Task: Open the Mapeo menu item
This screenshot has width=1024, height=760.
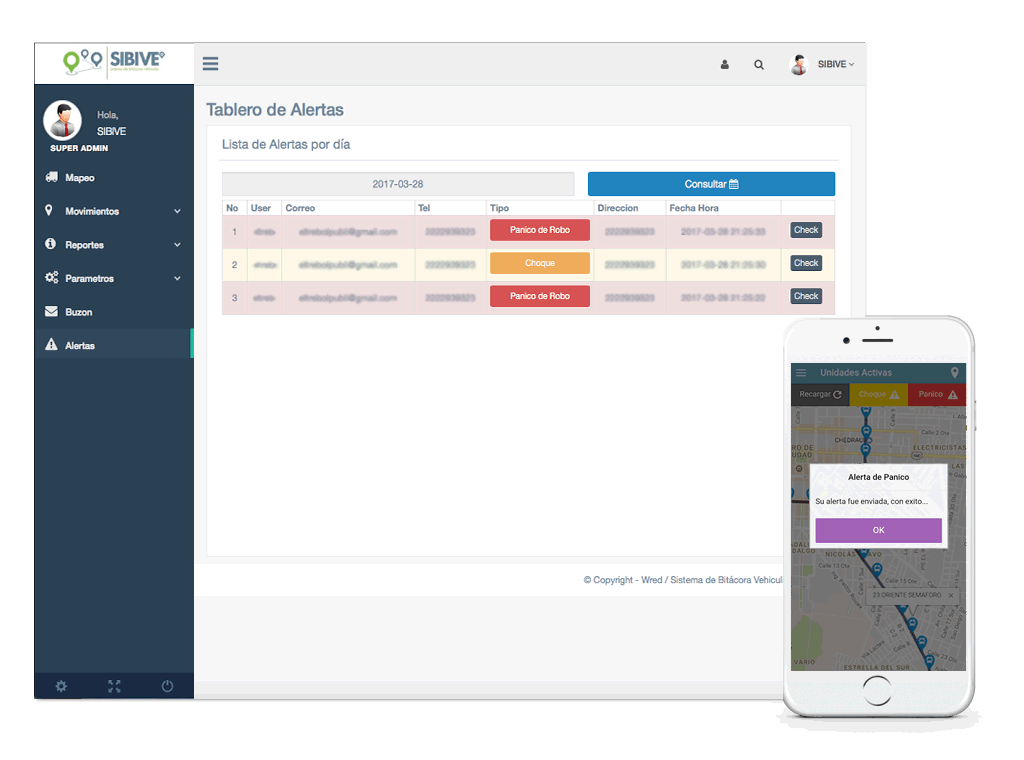Action: [80, 178]
